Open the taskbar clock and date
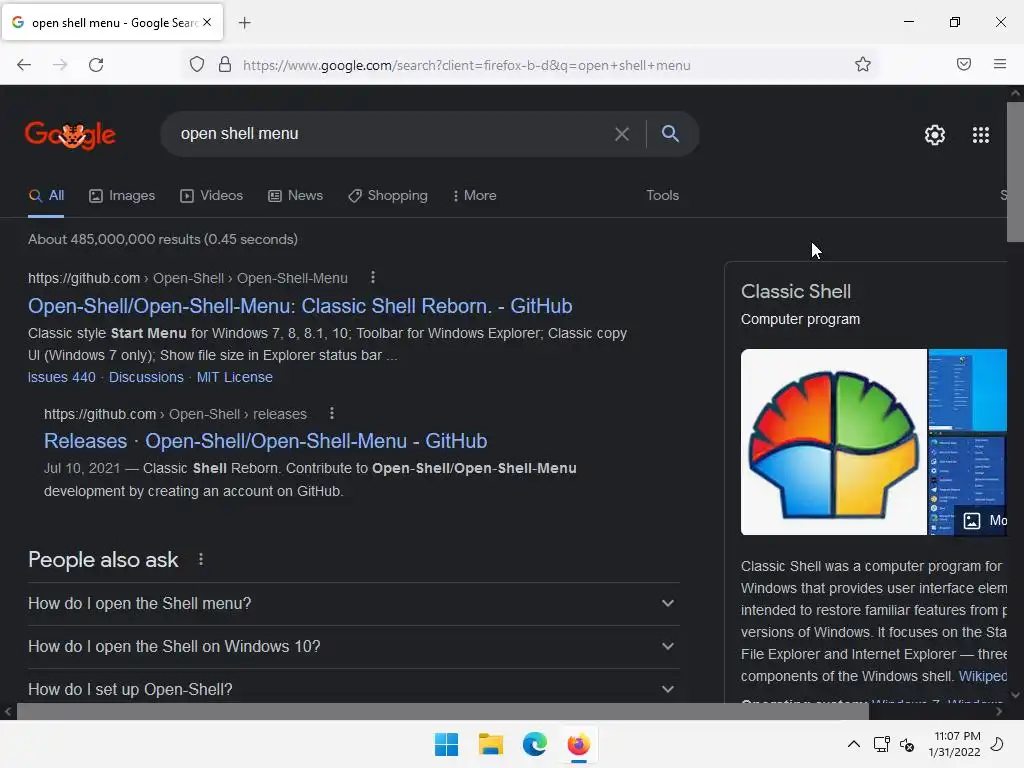This screenshot has height=768, width=1024. (x=954, y=744)
